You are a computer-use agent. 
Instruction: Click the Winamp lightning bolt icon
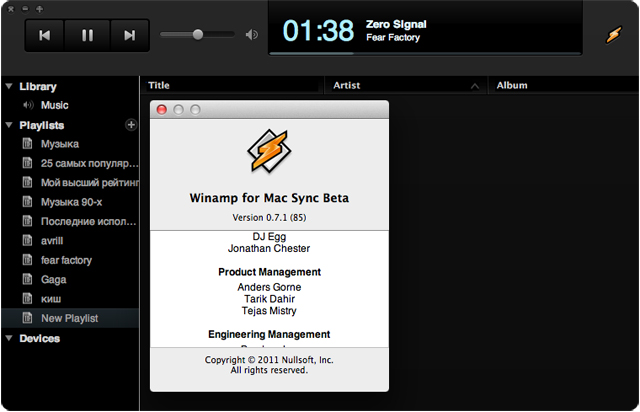pos(613,34)
